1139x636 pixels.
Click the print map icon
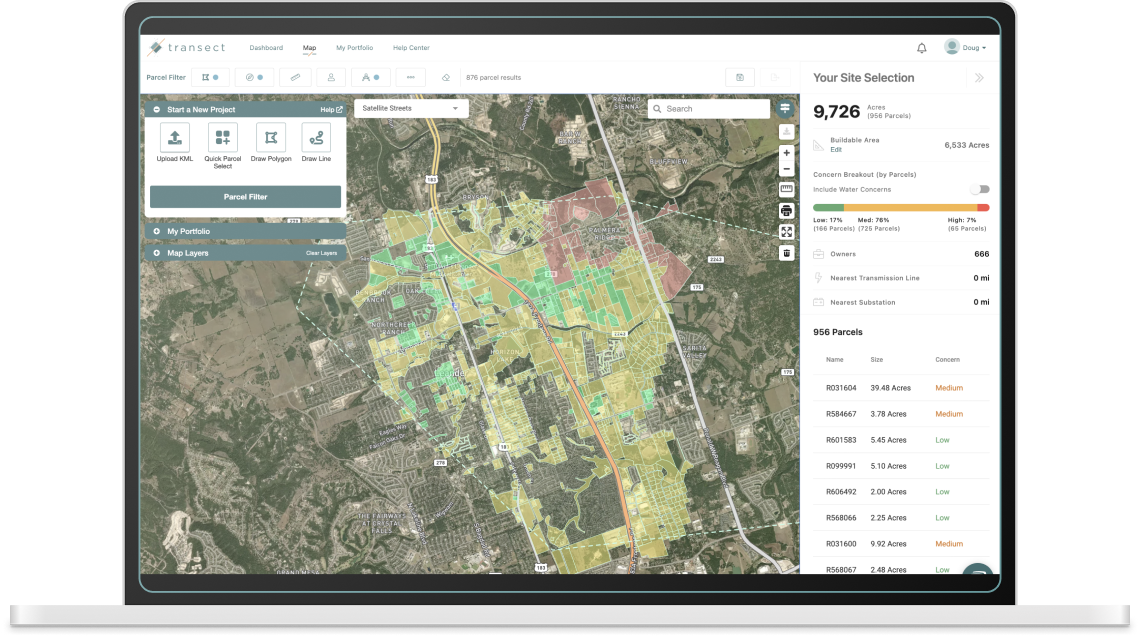[x=785, y=212]
